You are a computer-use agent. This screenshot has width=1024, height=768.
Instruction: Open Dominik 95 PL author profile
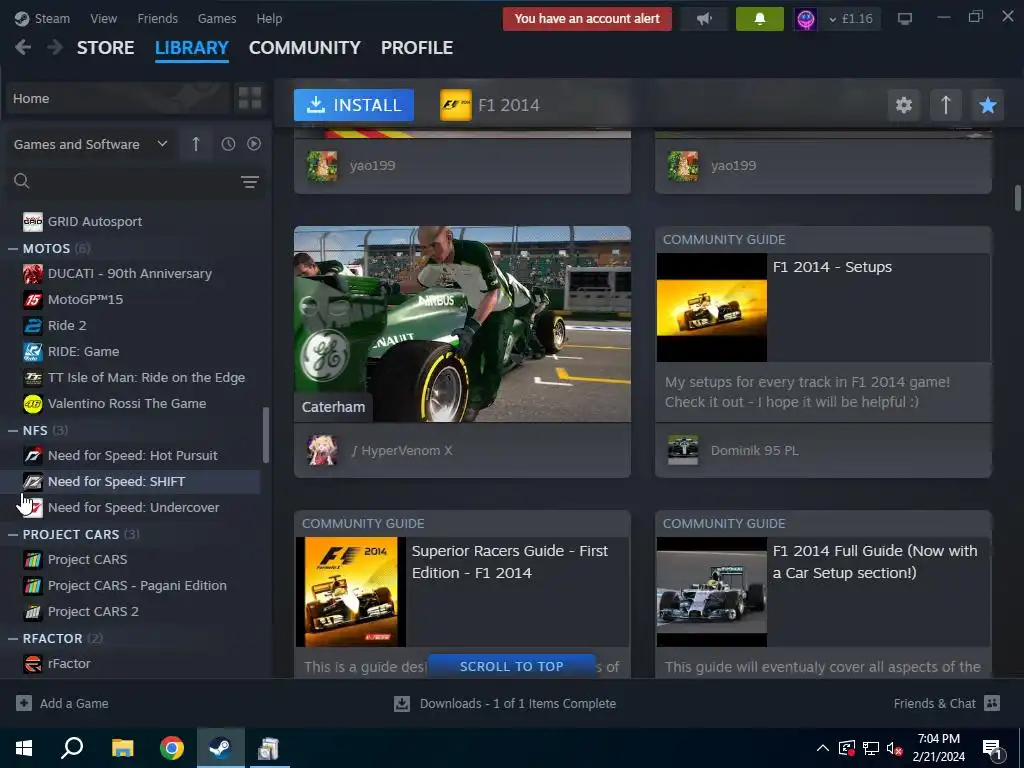[x=754, y=451]
